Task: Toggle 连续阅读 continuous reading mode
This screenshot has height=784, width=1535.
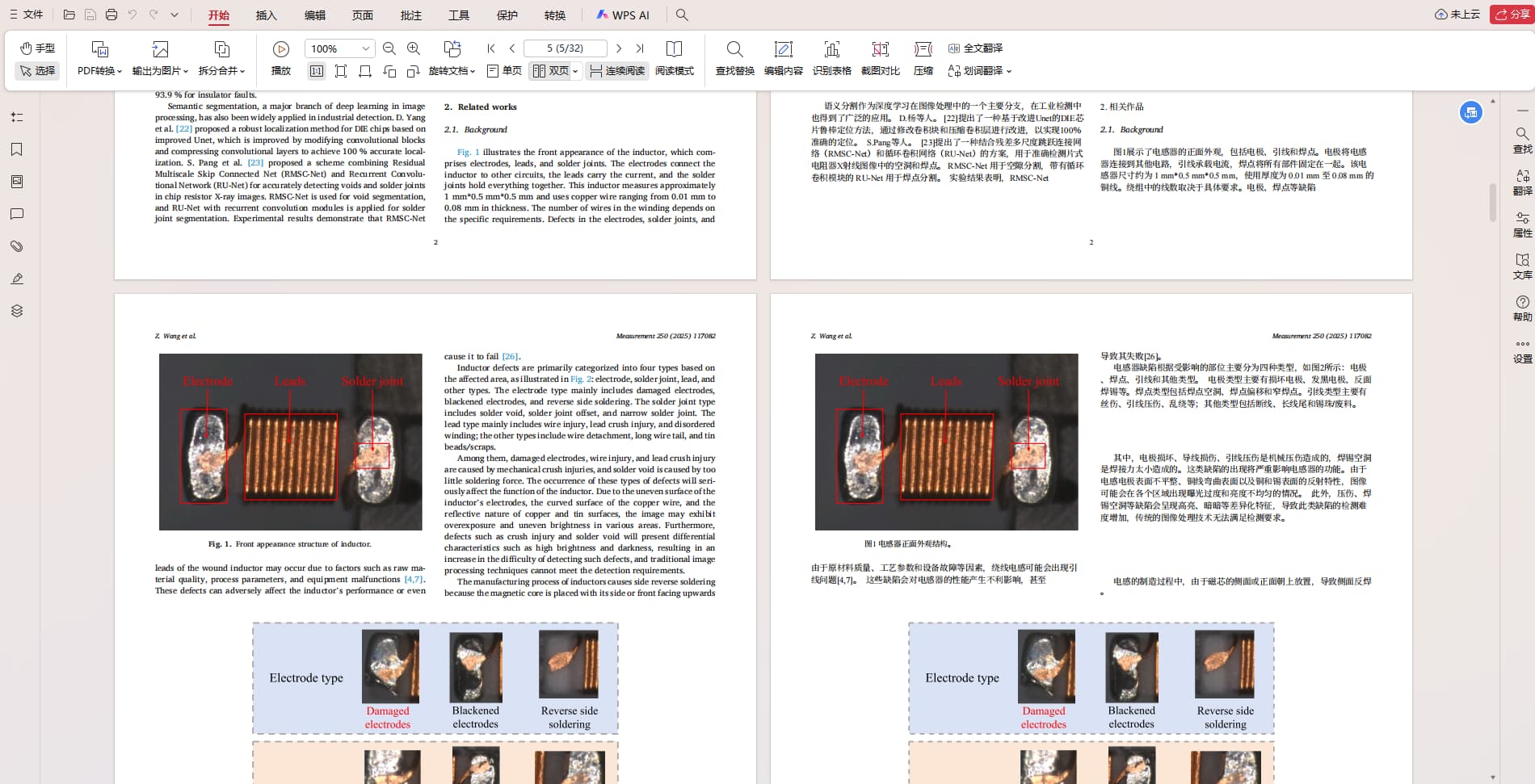Action: point(617,71)
